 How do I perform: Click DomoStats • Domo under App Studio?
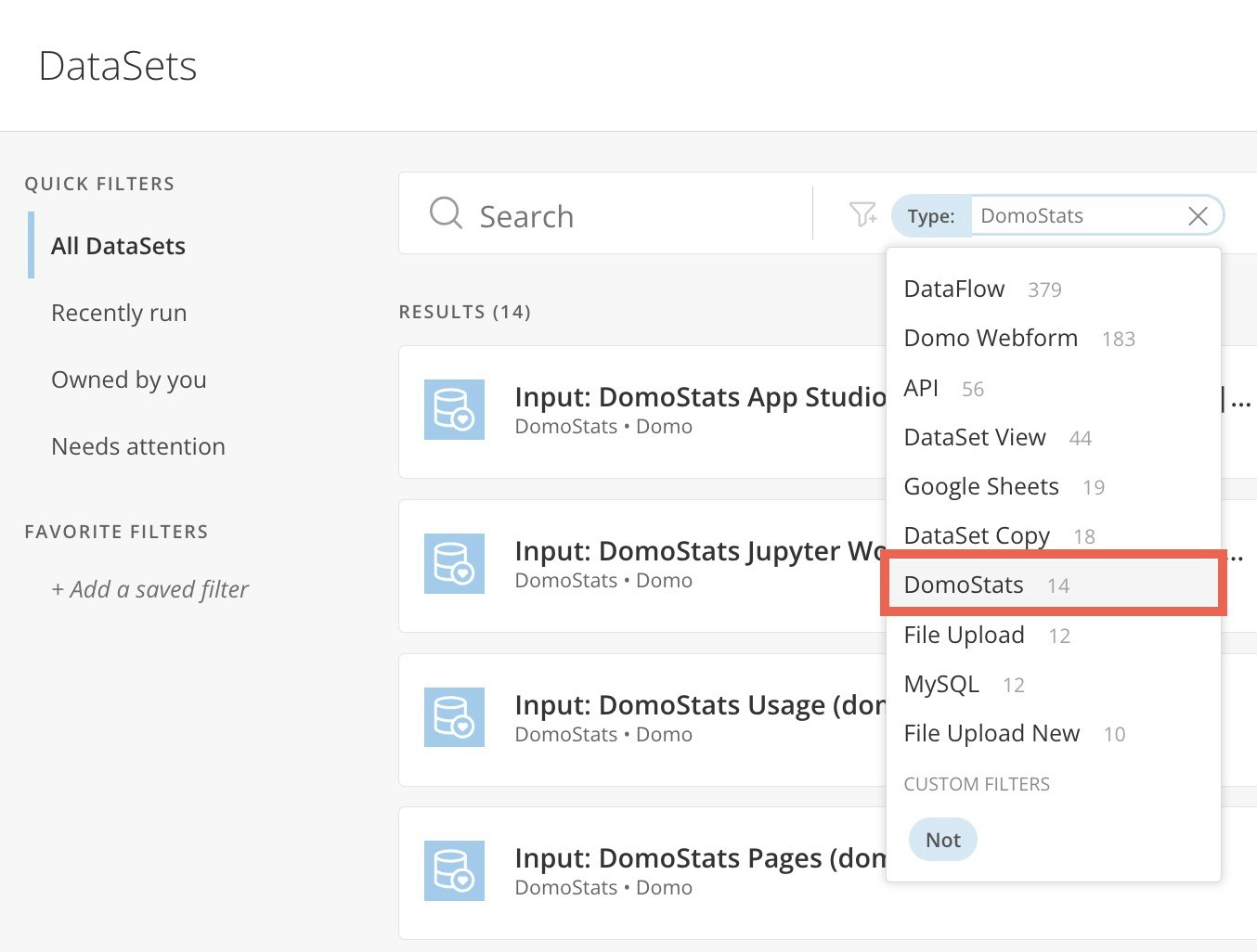point(603,427)
